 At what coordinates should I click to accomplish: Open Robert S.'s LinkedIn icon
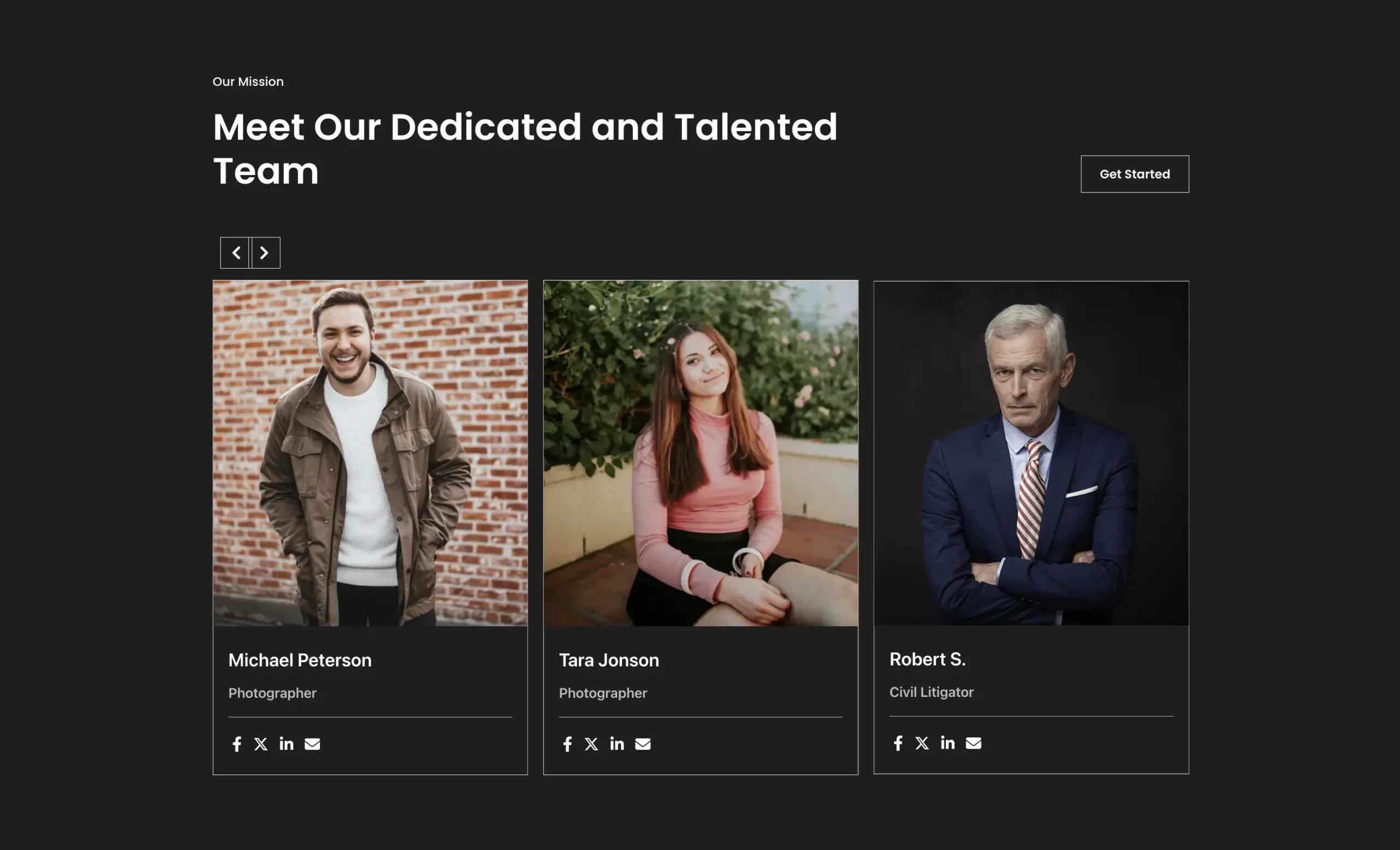(x=947, y=743)
